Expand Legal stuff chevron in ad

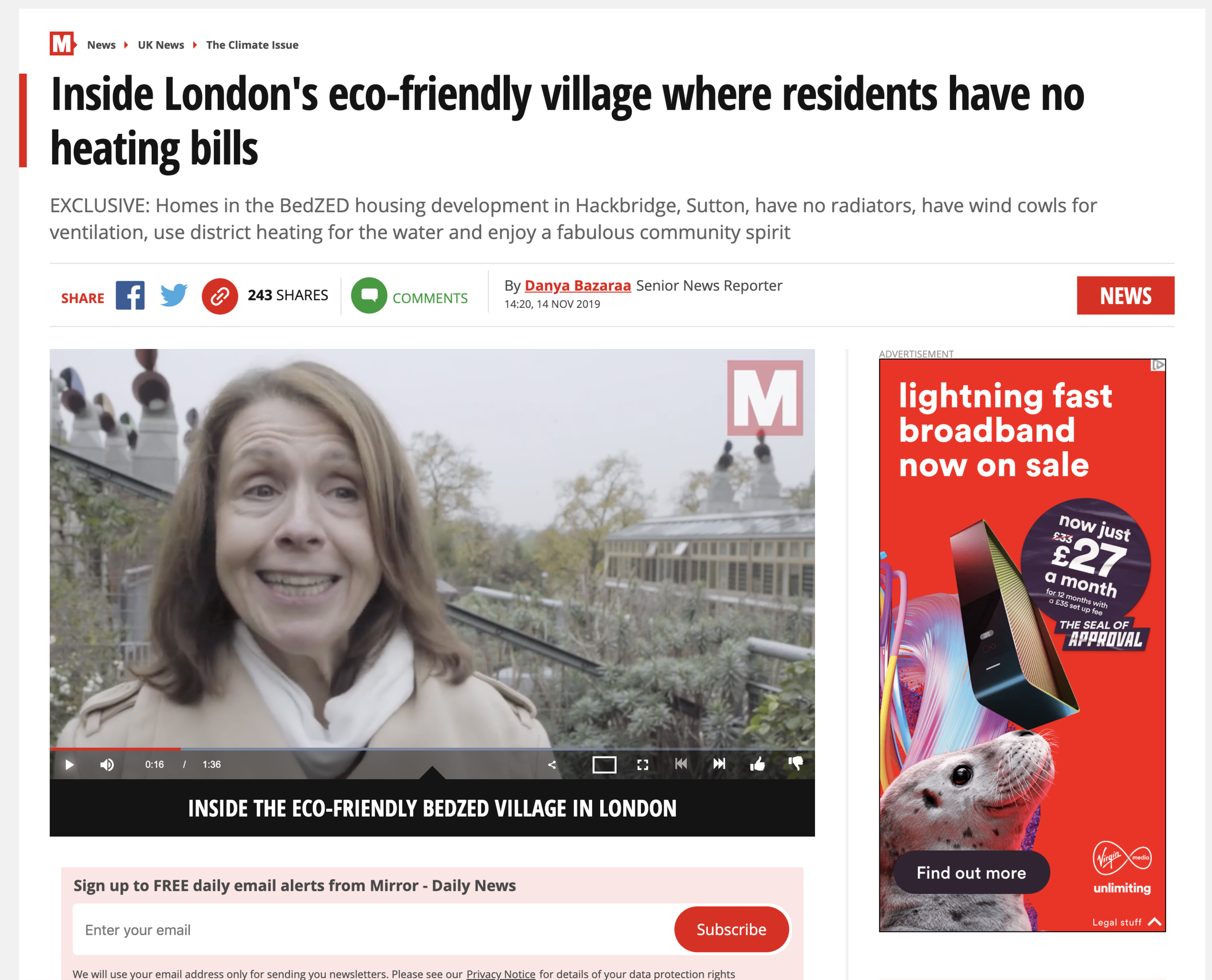click(1155, 922)
